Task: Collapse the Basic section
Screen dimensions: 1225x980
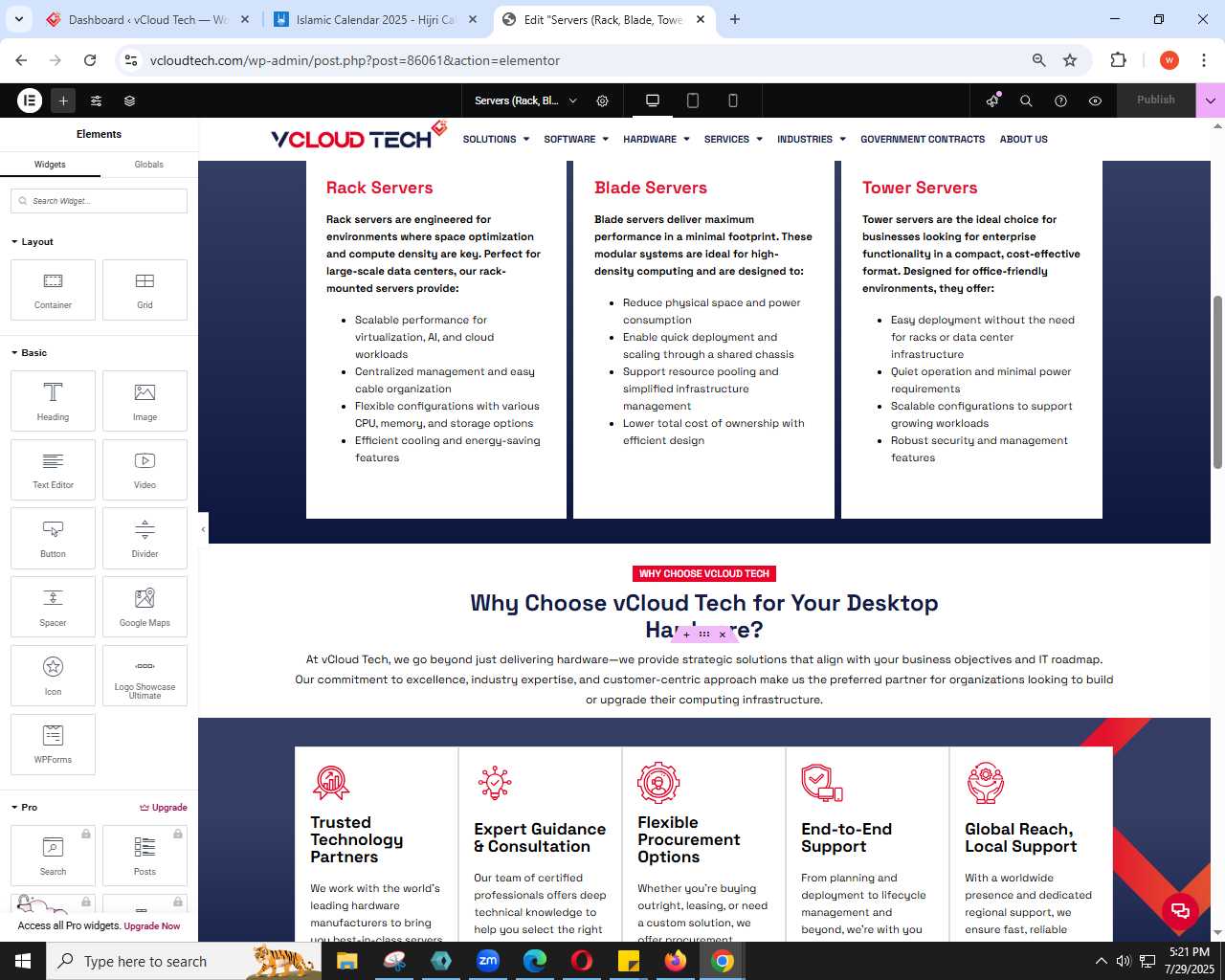Action: [29, 353]
